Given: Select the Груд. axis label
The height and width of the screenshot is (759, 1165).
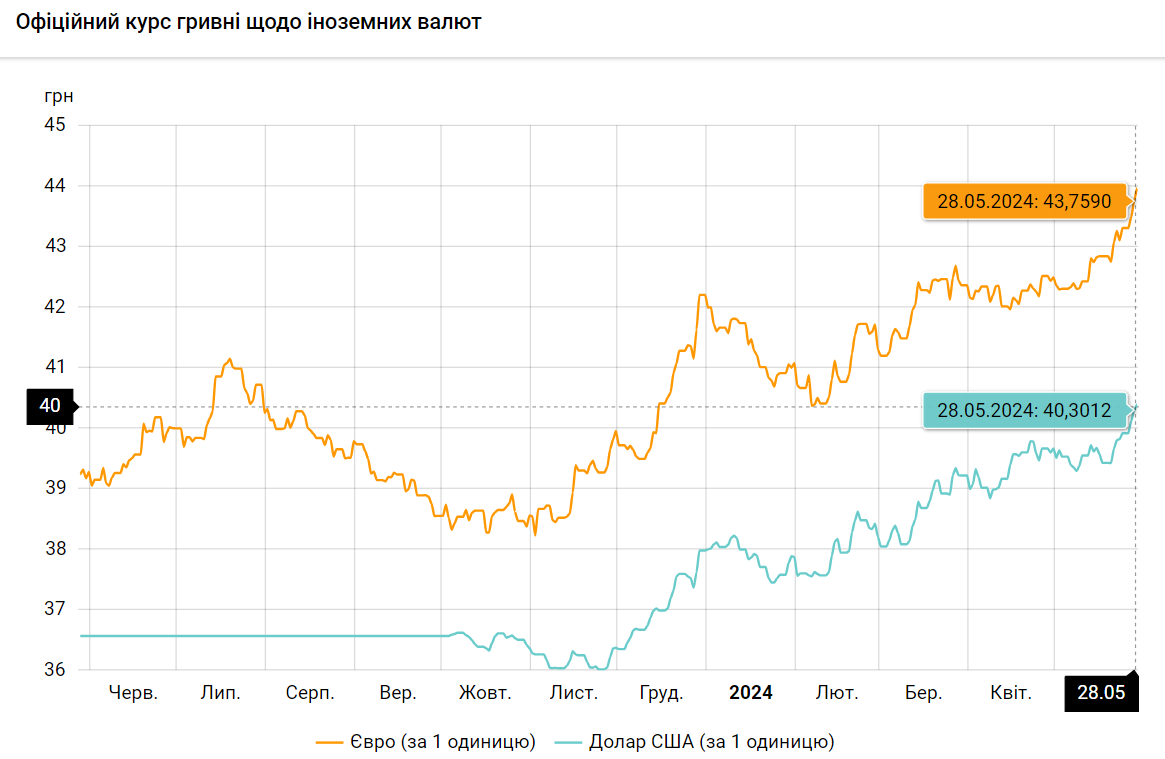Looking at the screenshot, I should [660, 693].
